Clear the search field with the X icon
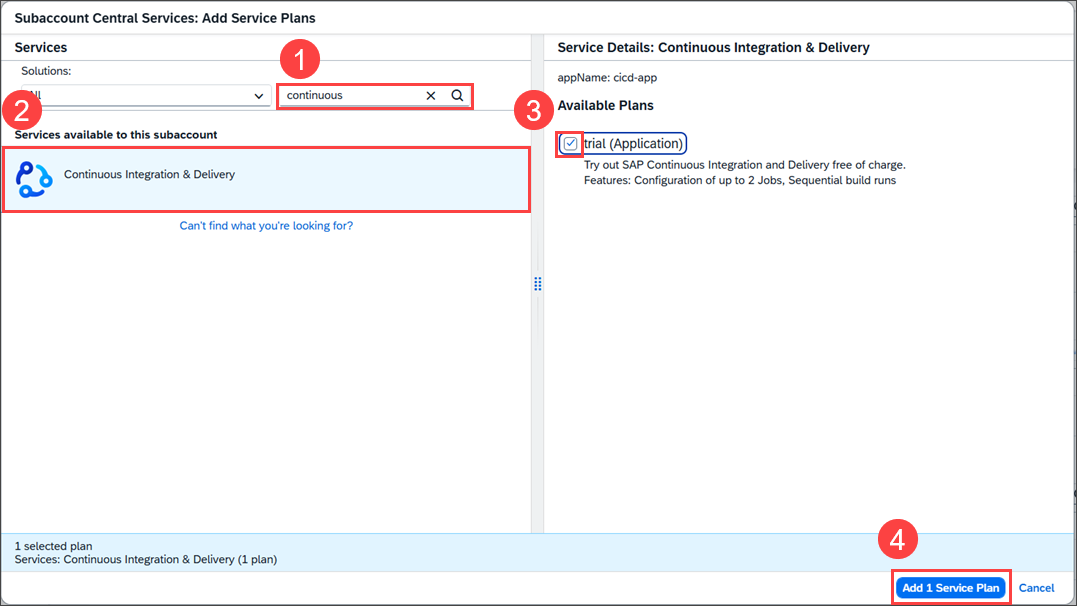 click(431, 96)
